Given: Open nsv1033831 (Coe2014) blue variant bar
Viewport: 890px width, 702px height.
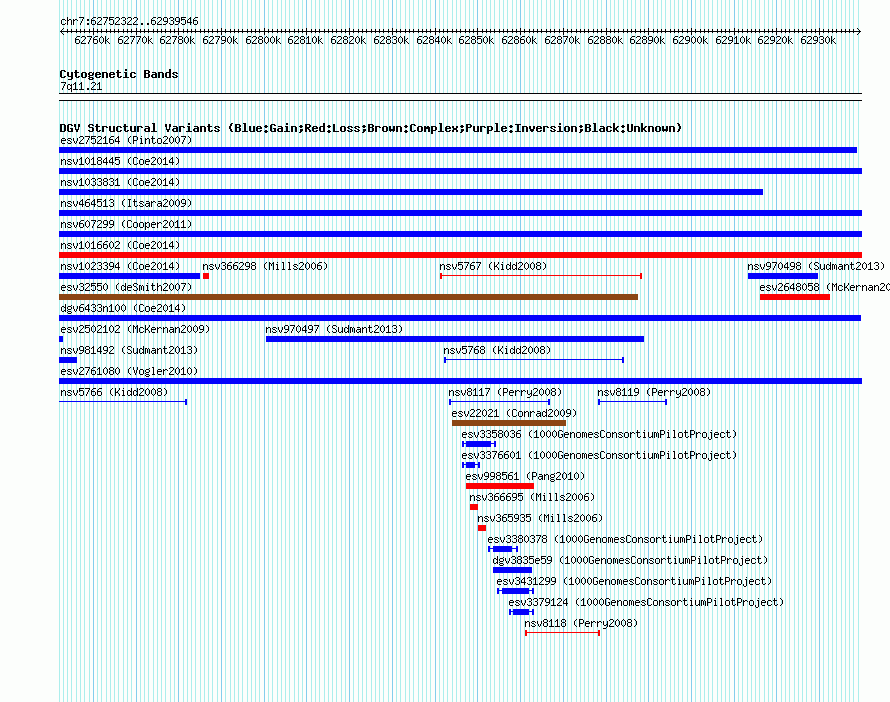Looking at the screenshot, I should (x=411, y=192).
